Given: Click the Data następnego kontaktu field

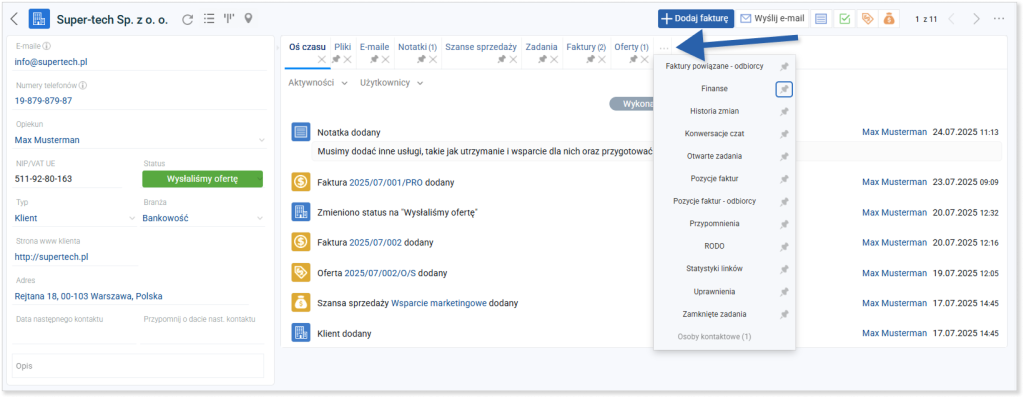Looking at the screenshot, I should tap(74, 335).
